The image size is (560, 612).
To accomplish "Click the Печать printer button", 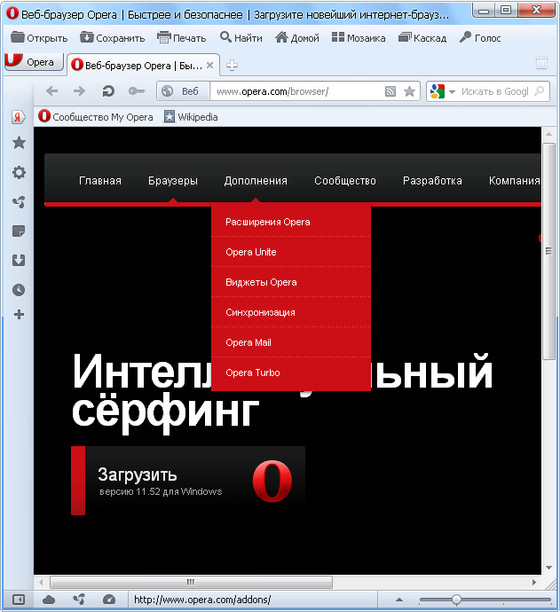I will point(181,38).
